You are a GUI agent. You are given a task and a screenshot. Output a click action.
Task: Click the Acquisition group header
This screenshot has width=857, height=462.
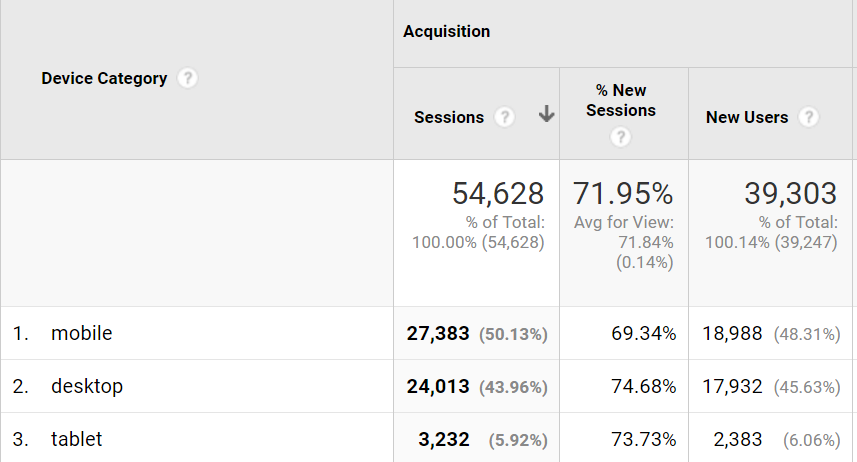[x=447, y=31]
